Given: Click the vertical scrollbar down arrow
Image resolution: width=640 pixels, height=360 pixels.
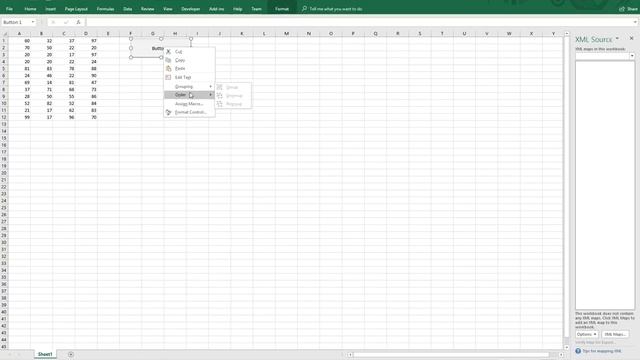Looking at the screenshot, I should point(567,347).
